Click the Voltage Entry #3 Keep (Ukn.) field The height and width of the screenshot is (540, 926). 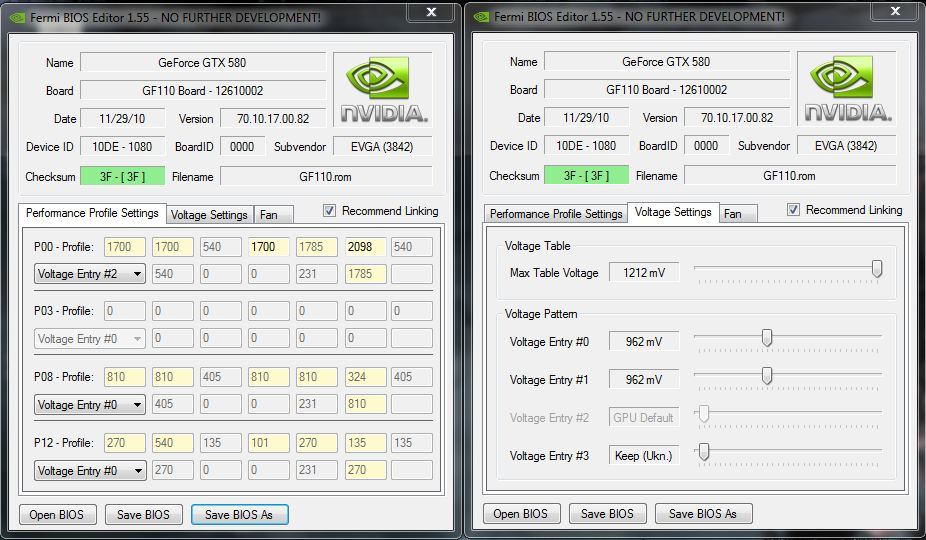click(644, 456)
